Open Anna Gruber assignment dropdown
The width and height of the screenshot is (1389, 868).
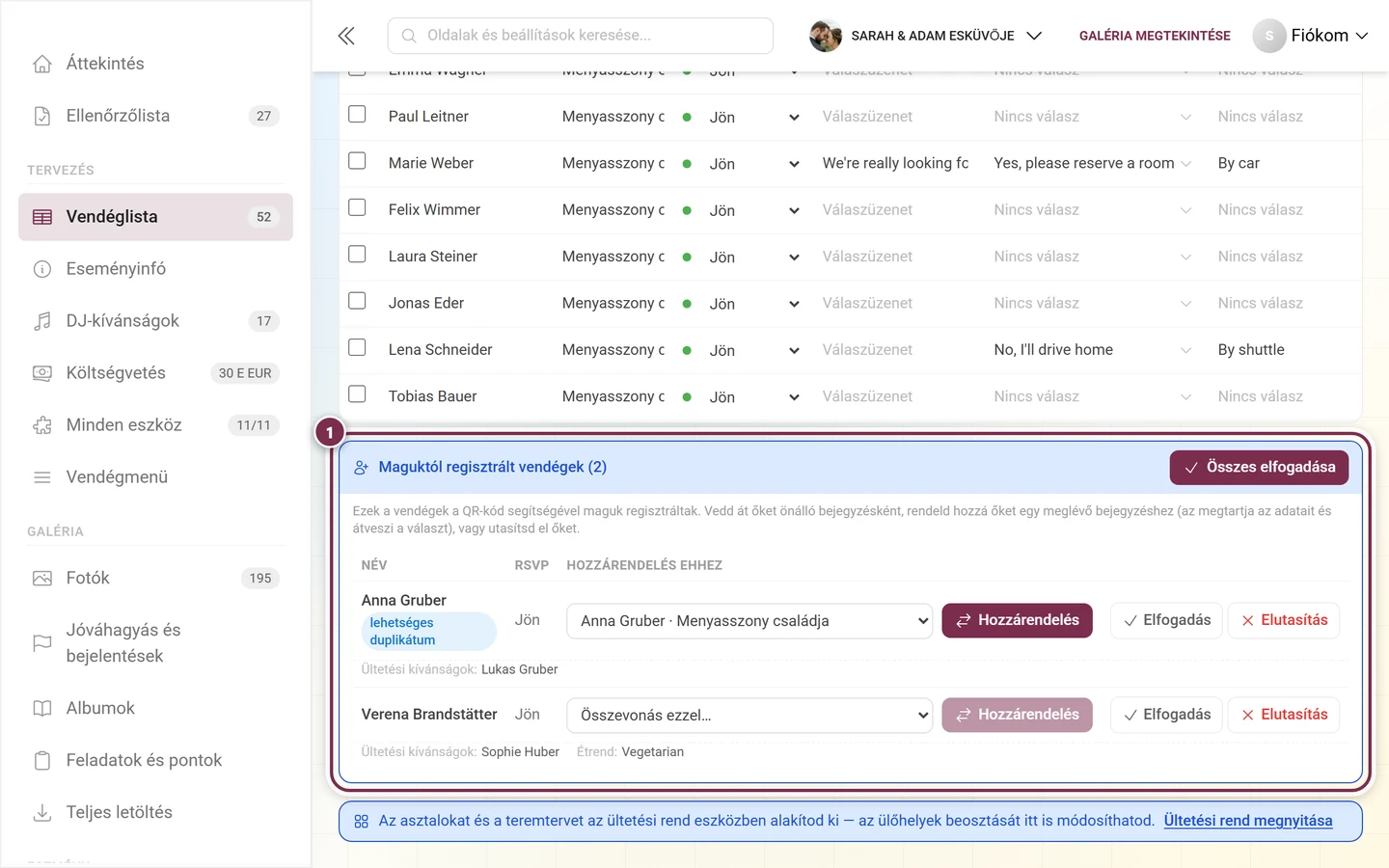click(749, 621)
